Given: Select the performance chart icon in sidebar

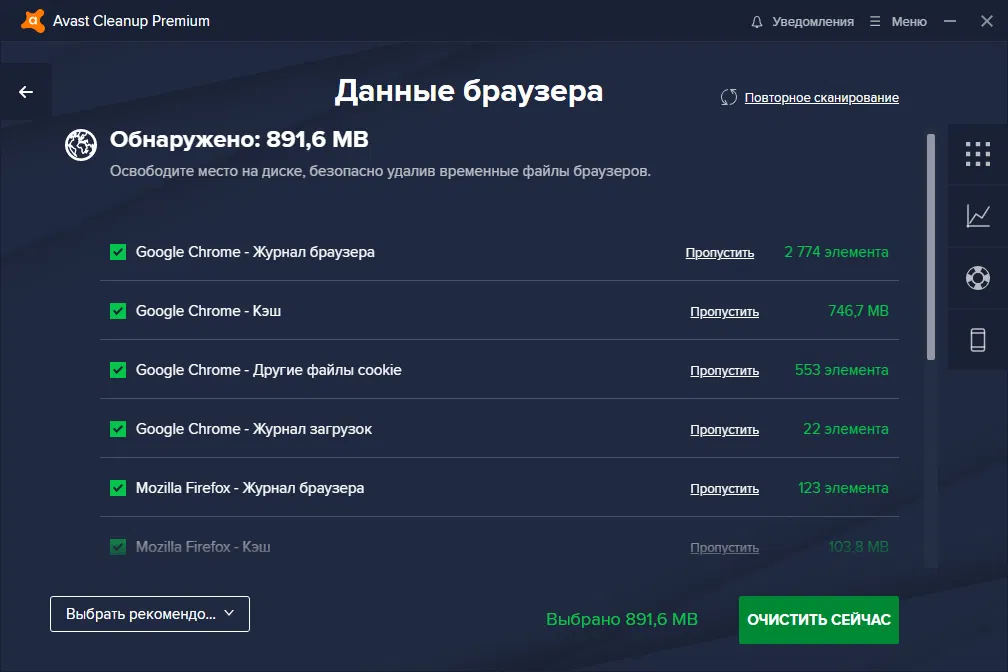Looking at the screenshot, I should [978, 216].
